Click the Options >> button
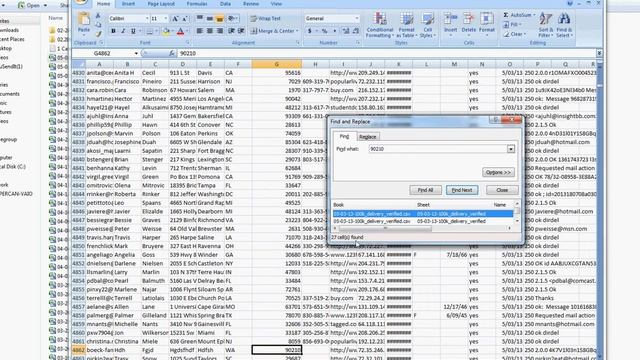The image size is (640, 360). pyautogui.click(x=498, y=172)
